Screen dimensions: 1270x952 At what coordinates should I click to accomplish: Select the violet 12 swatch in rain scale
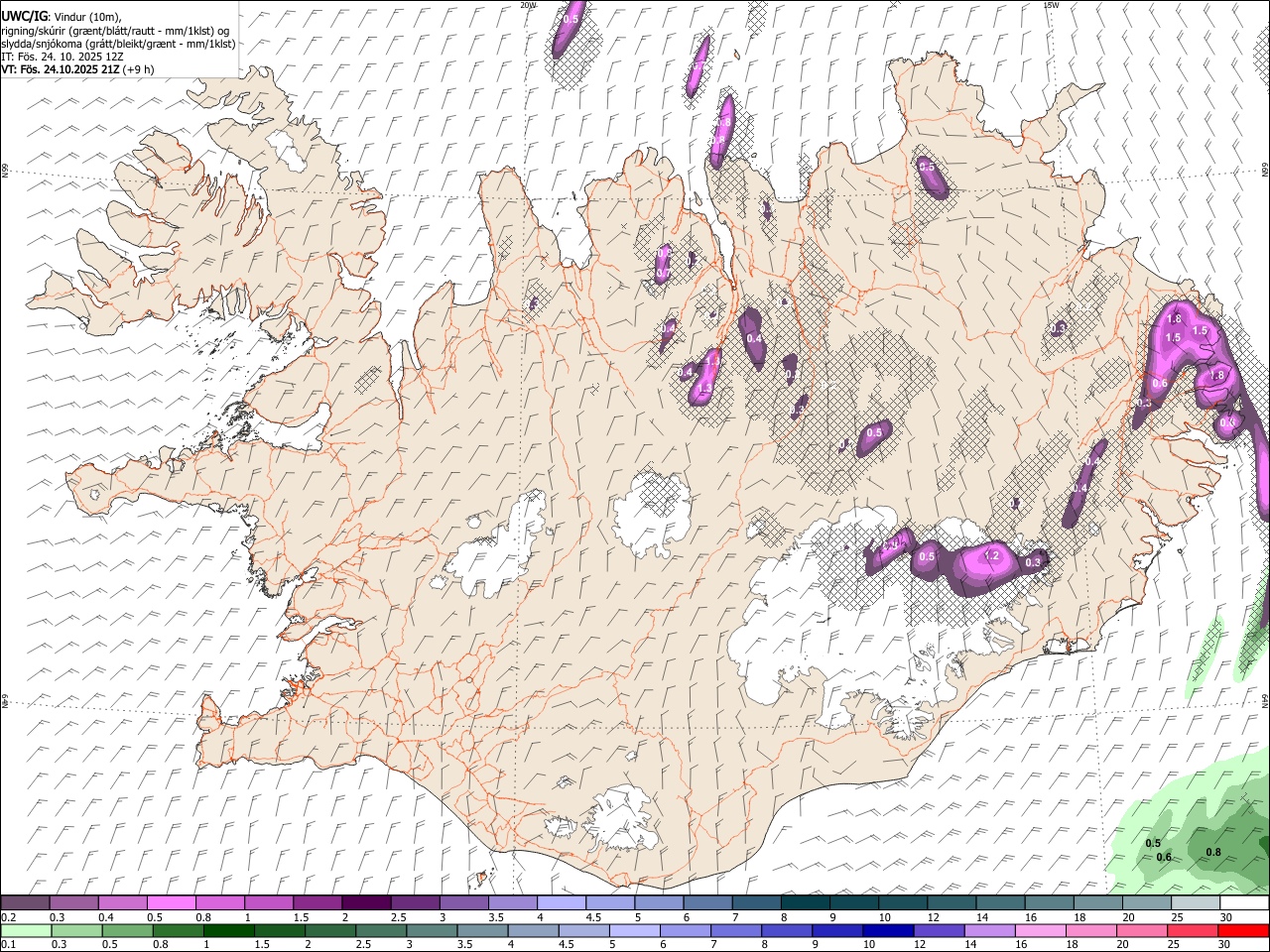click(x=940, y=930)
